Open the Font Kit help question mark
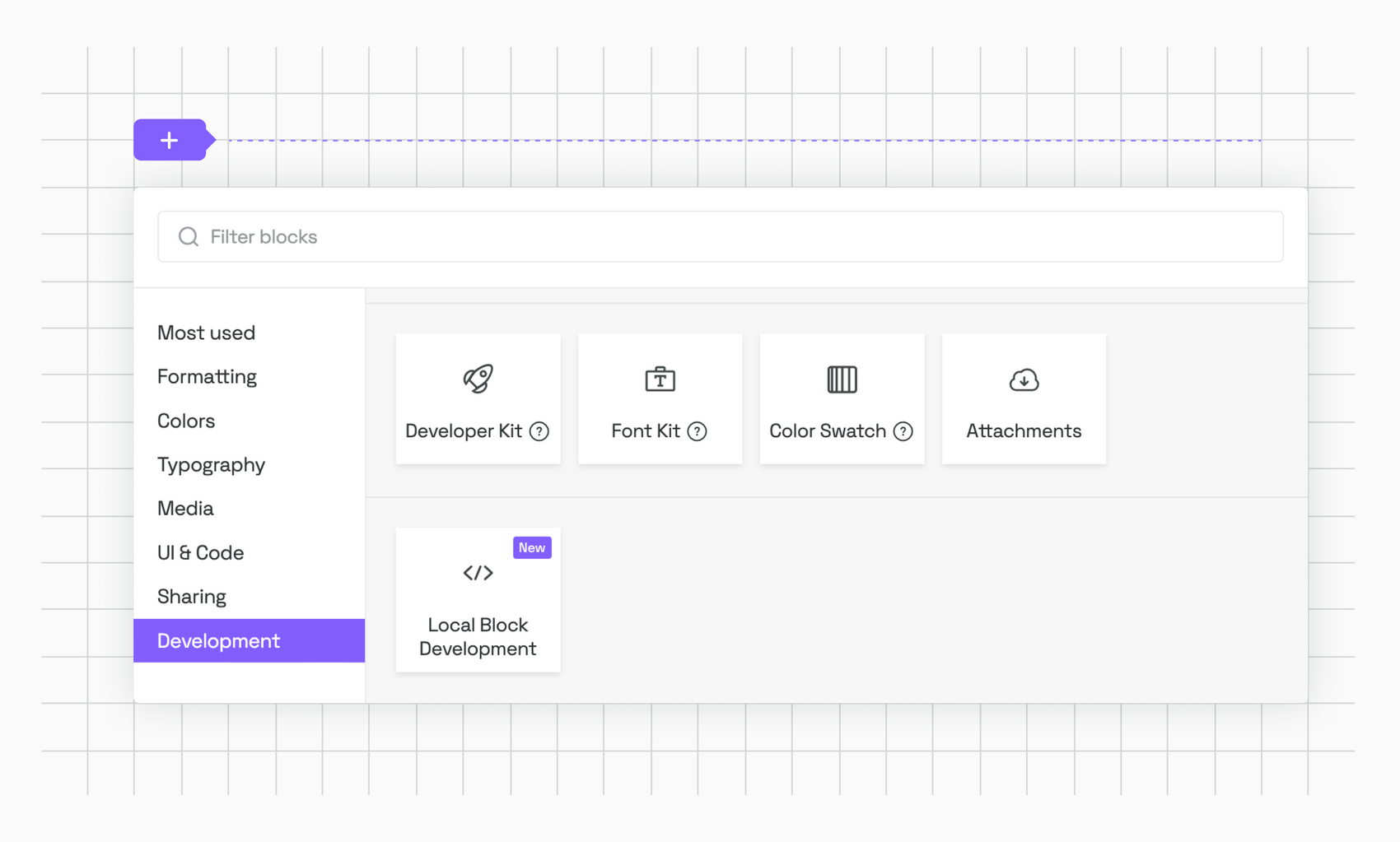The image size is (1400, 842). click(697, 431)
